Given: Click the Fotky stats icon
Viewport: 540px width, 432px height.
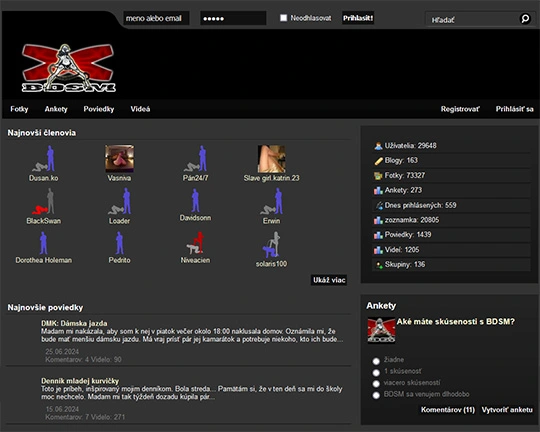Looking at the screenshot, I should coord(378,176).
